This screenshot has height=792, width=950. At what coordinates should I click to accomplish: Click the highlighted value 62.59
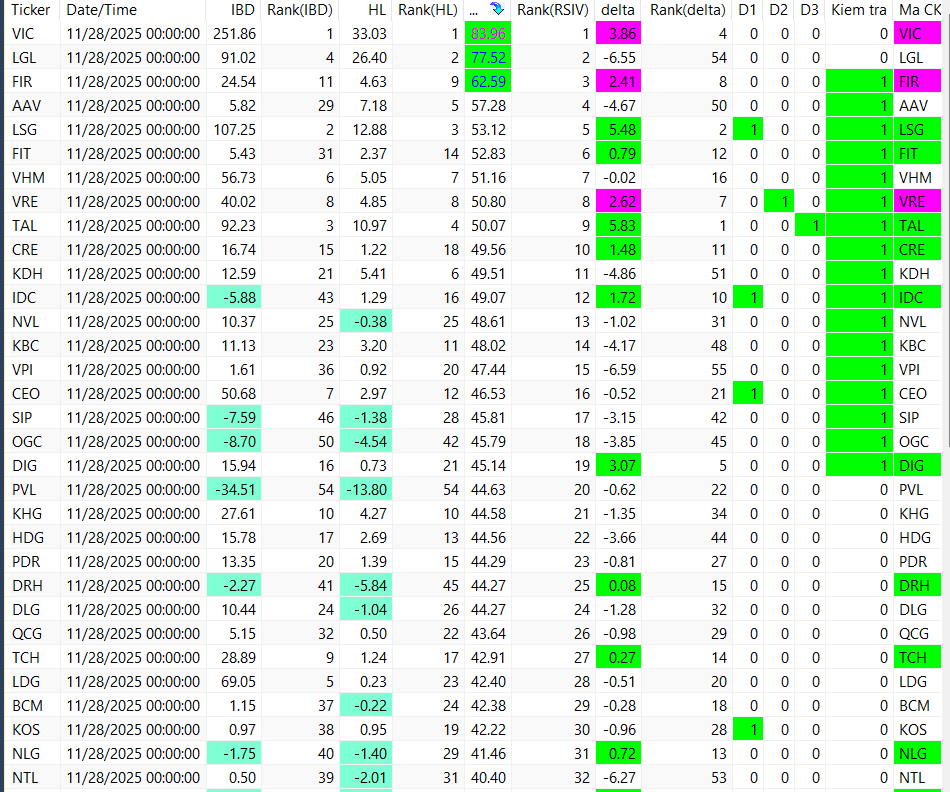point(488,82)
